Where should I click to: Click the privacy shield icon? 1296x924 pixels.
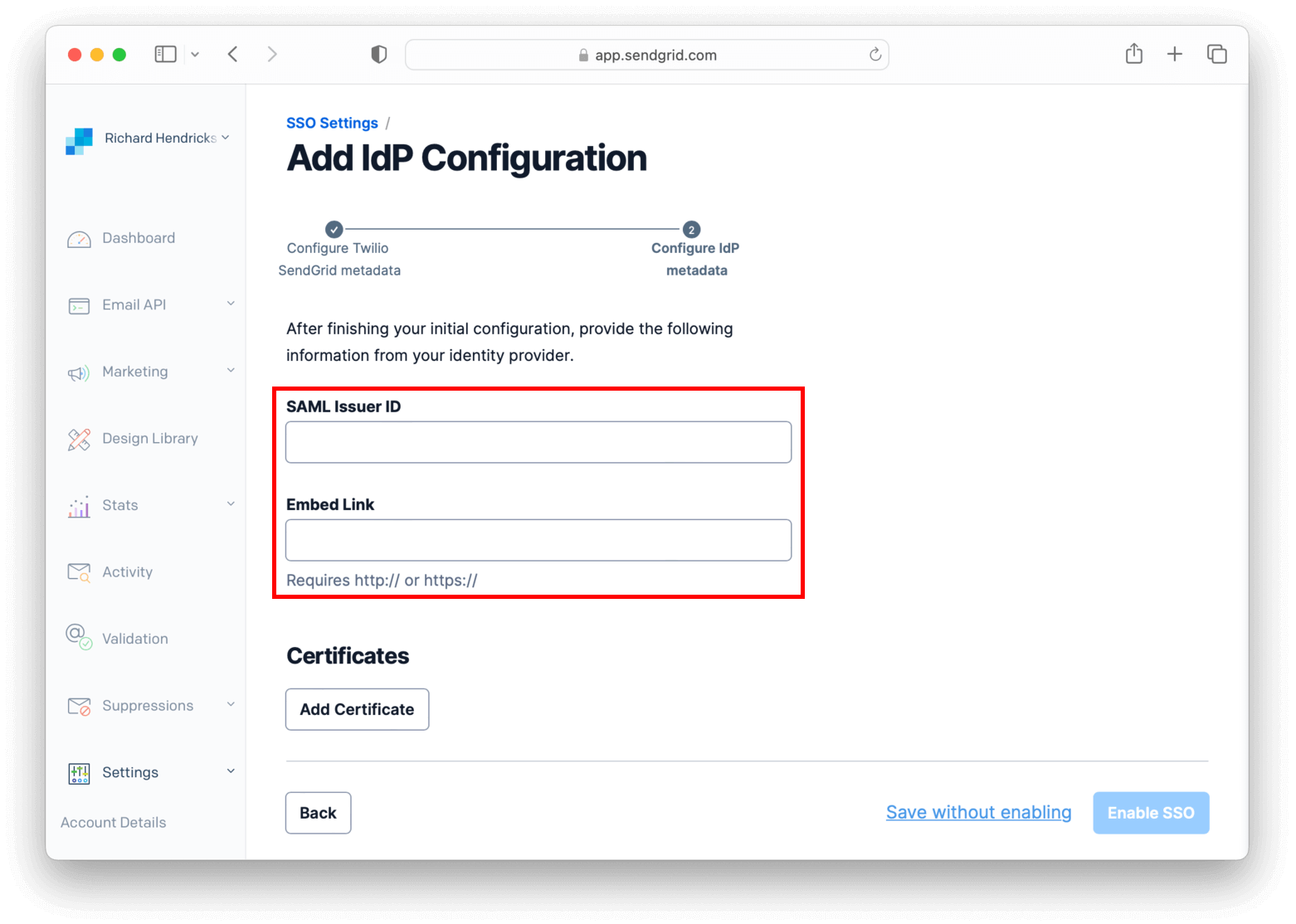[x=379, y=55]
